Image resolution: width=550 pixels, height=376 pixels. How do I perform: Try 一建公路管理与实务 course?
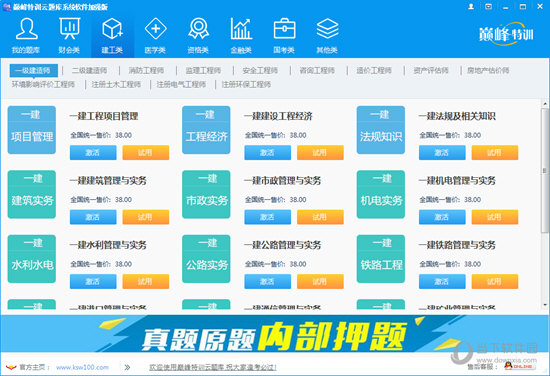coord(320,281)
